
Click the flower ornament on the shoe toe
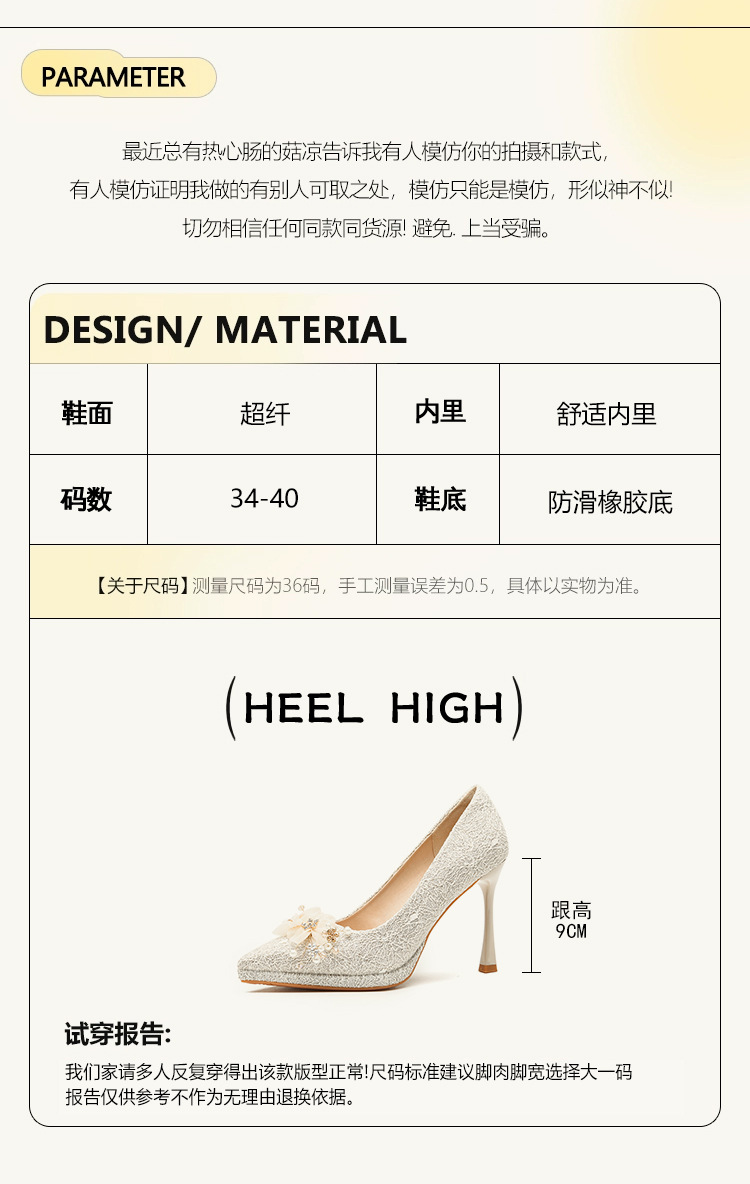coord(312,933)
